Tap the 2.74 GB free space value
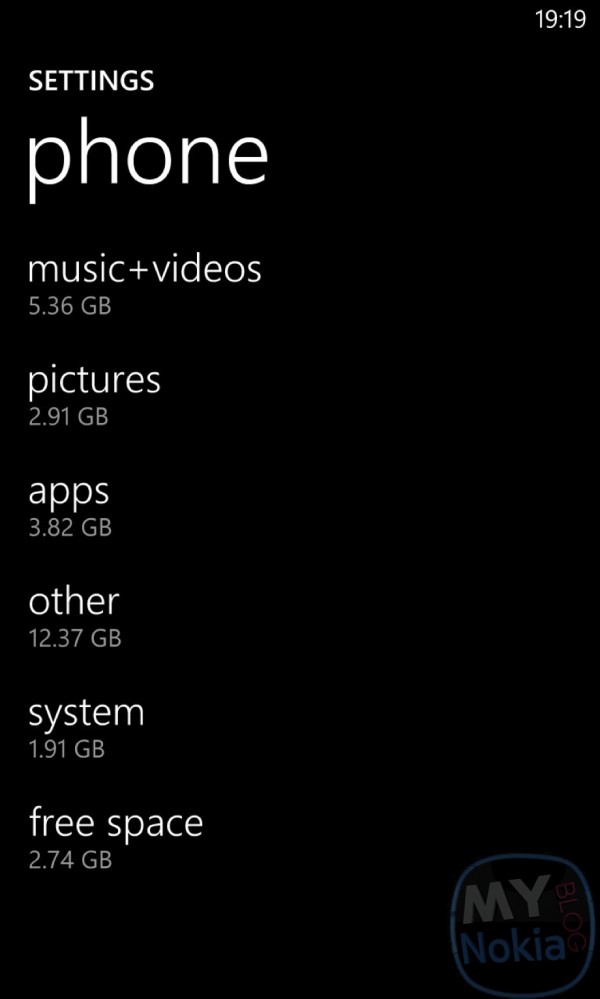The image size is (600, 999). tap(69, 859)
